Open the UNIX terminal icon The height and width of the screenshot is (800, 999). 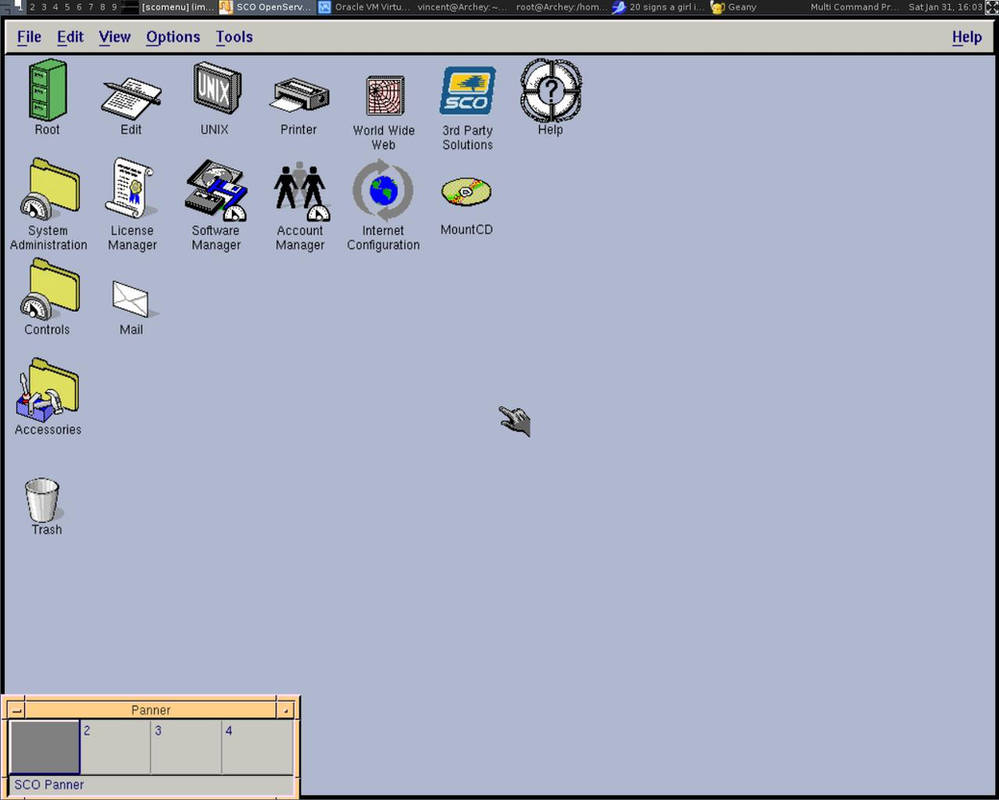(x=216, y=88)
